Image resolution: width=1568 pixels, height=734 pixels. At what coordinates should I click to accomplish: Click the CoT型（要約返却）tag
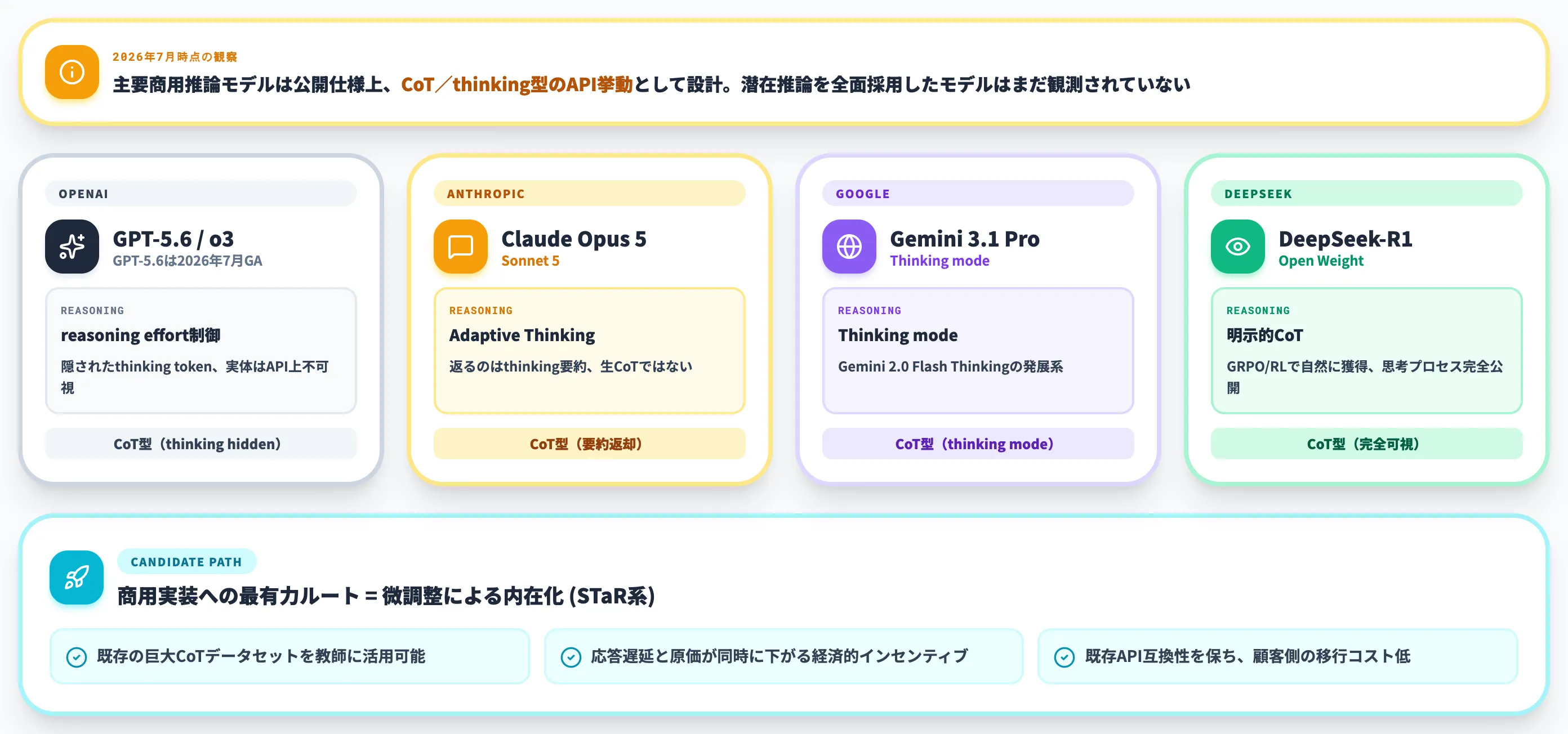coord(589,444)
